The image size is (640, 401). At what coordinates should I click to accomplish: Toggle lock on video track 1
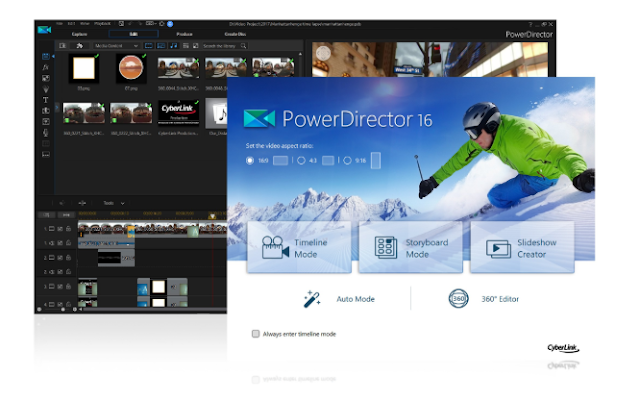pos(68,229)
